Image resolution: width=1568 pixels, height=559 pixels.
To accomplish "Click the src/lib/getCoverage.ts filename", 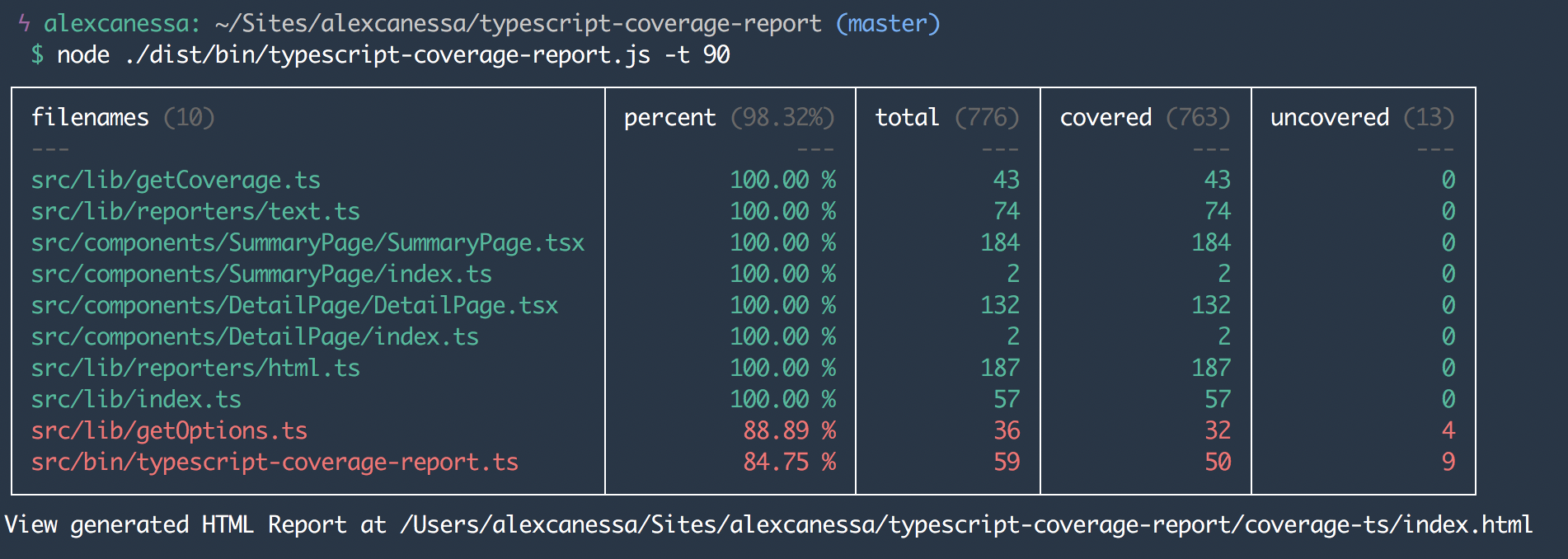I will (x=176, y=181).
